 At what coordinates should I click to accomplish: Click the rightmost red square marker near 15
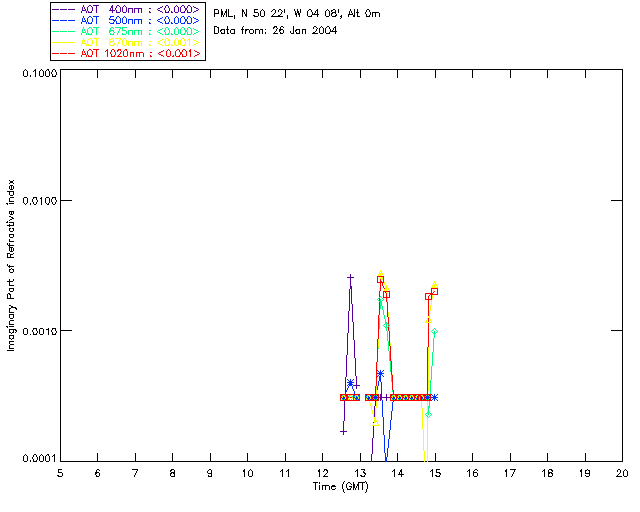coord(435,292)
